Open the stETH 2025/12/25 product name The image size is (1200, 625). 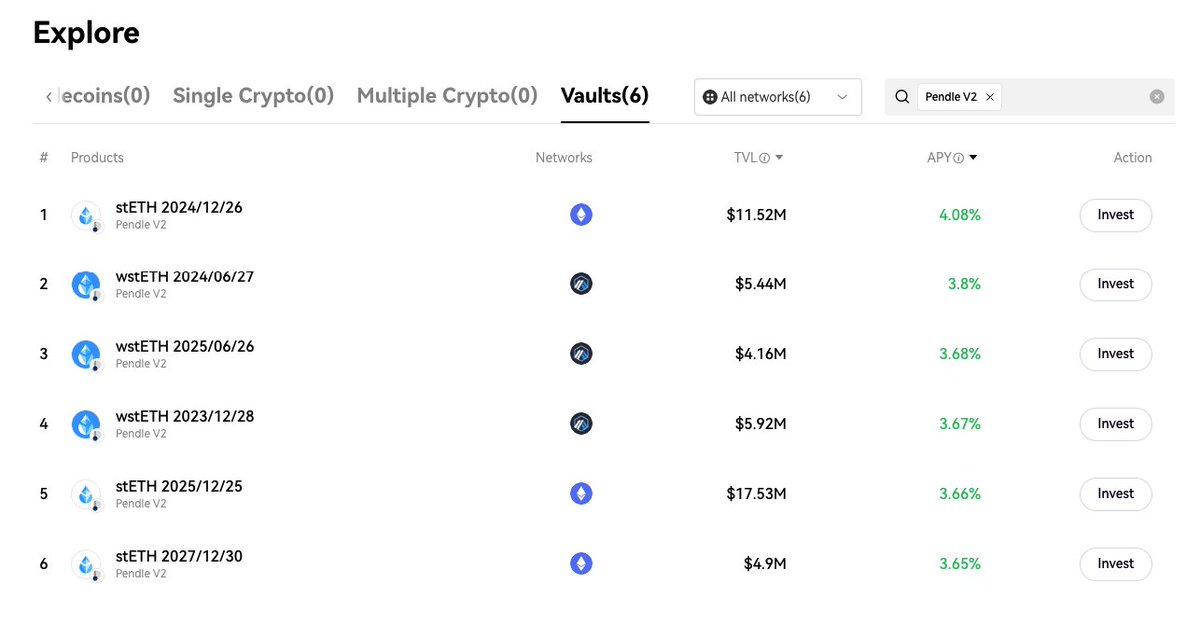click(x=179, y=487)
